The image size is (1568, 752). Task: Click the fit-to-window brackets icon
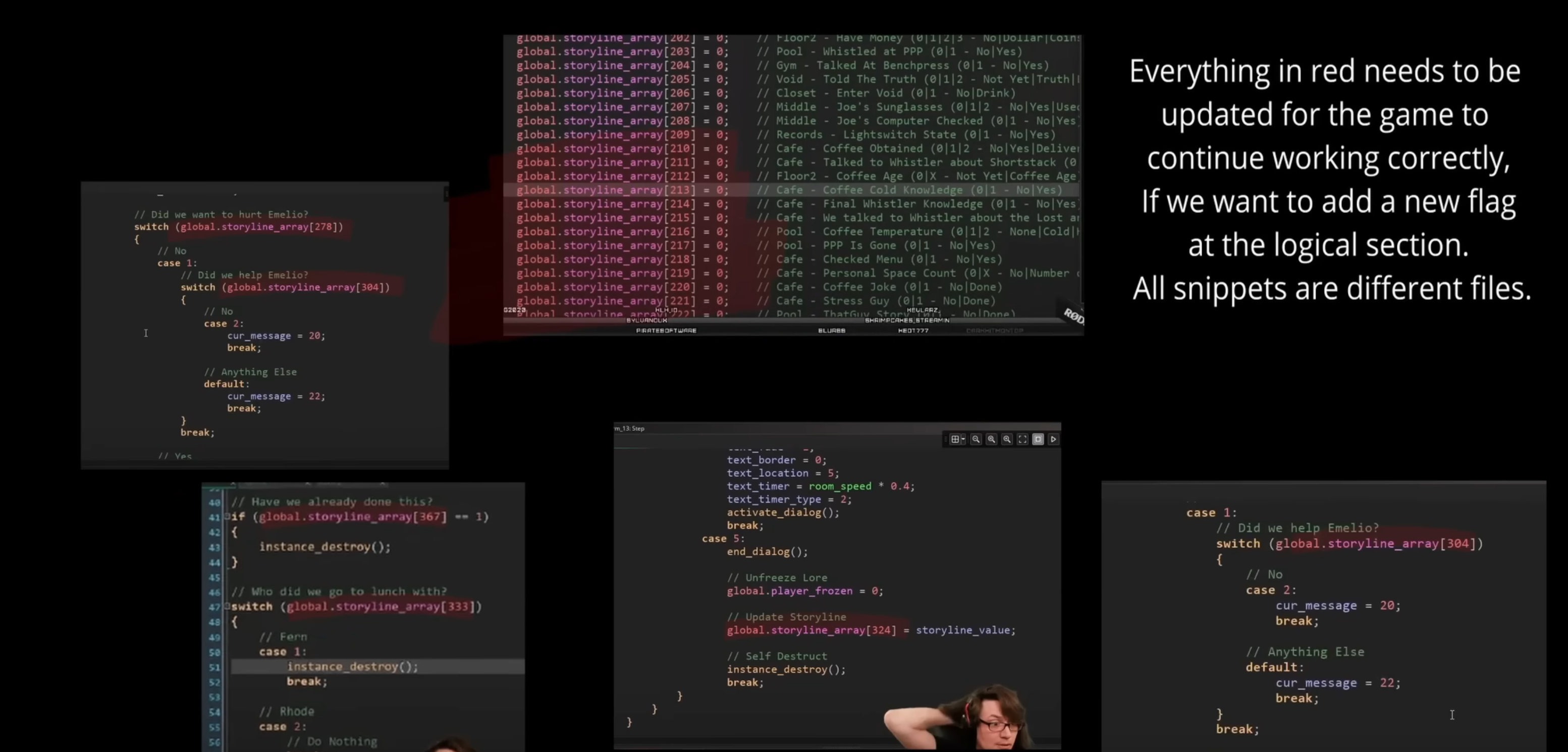(1022, 439)
